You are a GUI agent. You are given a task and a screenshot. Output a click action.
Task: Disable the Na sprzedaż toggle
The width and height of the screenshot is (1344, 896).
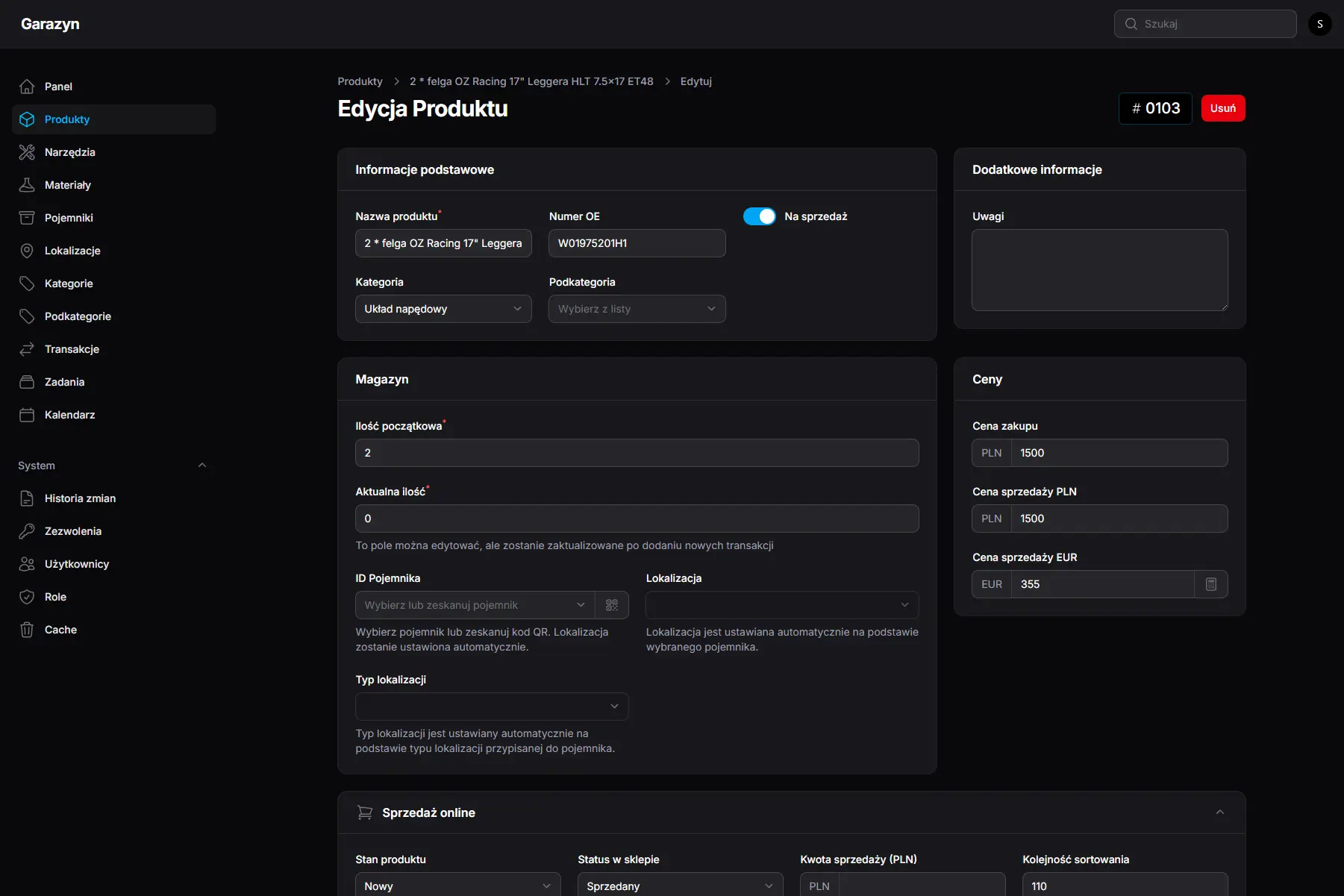coord(760,216)
